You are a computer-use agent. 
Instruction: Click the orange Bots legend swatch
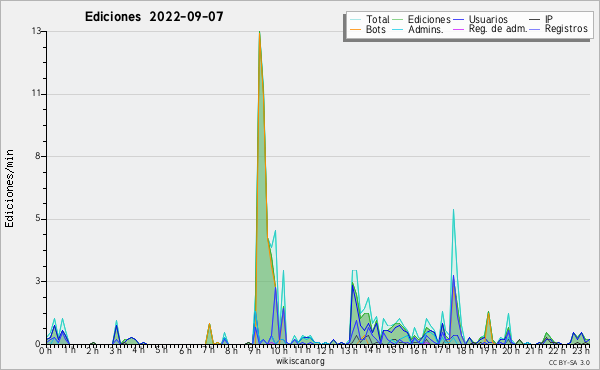click(x=355, y=29)
